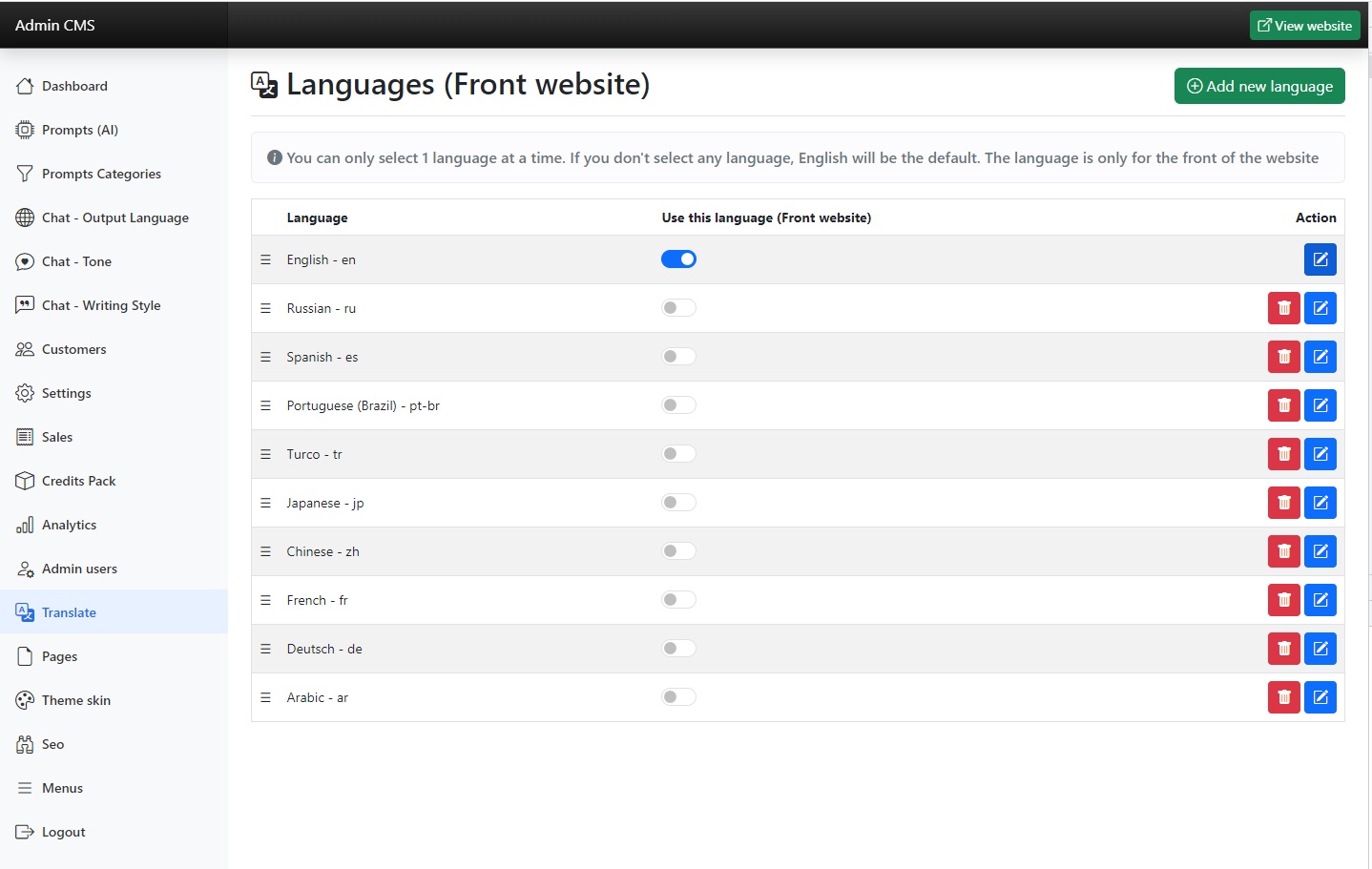This screenshot has width=1372, height=869.
Task: Open the Theme skin section
Action: (75, 700)
